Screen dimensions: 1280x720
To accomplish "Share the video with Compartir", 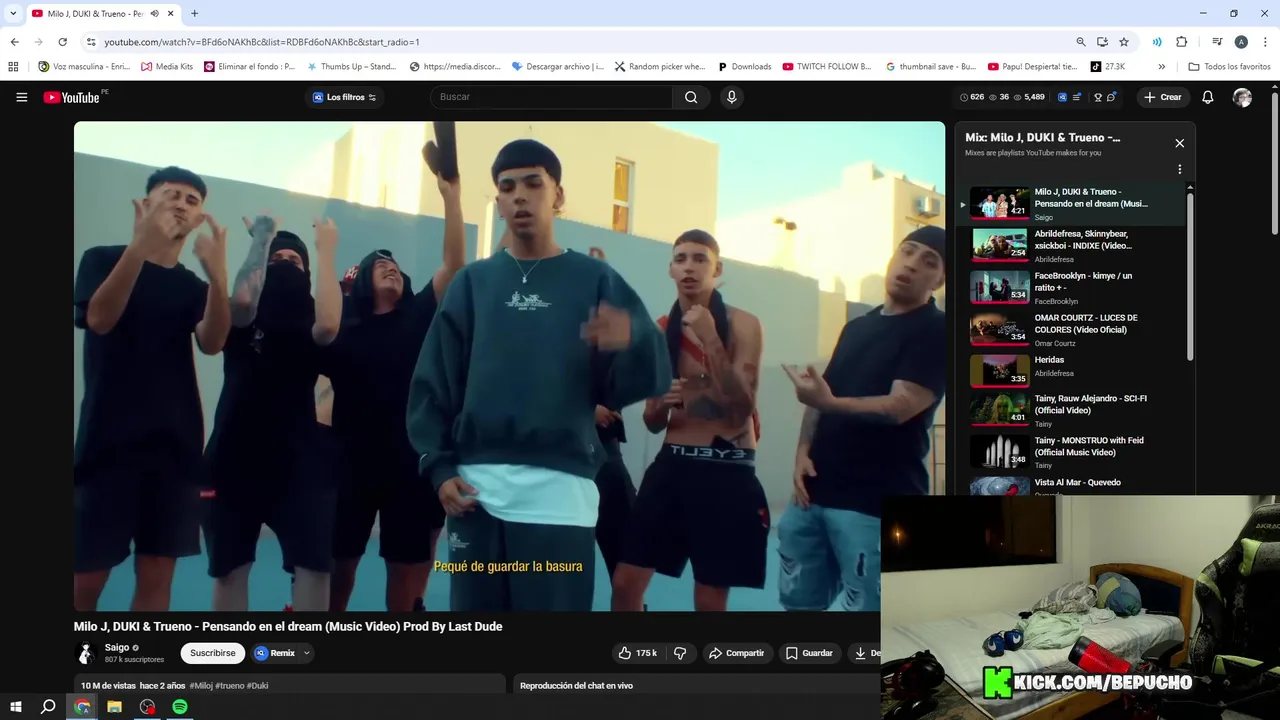I will click(x=736, y=653).
